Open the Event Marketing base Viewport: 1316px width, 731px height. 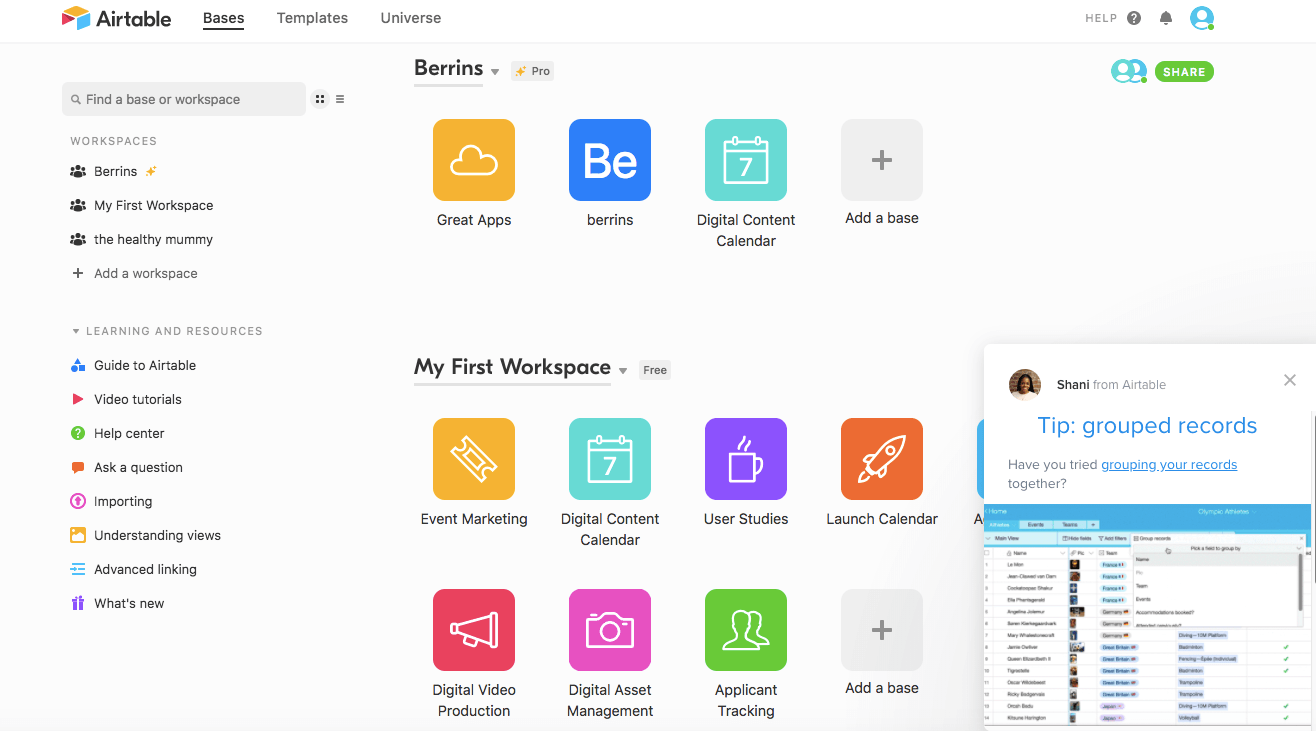474,459
